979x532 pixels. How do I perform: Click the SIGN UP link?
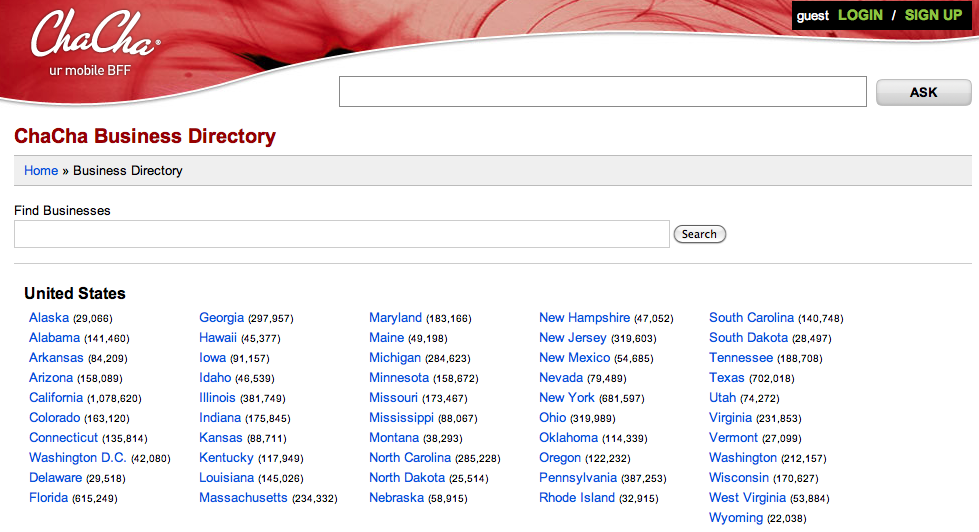[932, 15]
